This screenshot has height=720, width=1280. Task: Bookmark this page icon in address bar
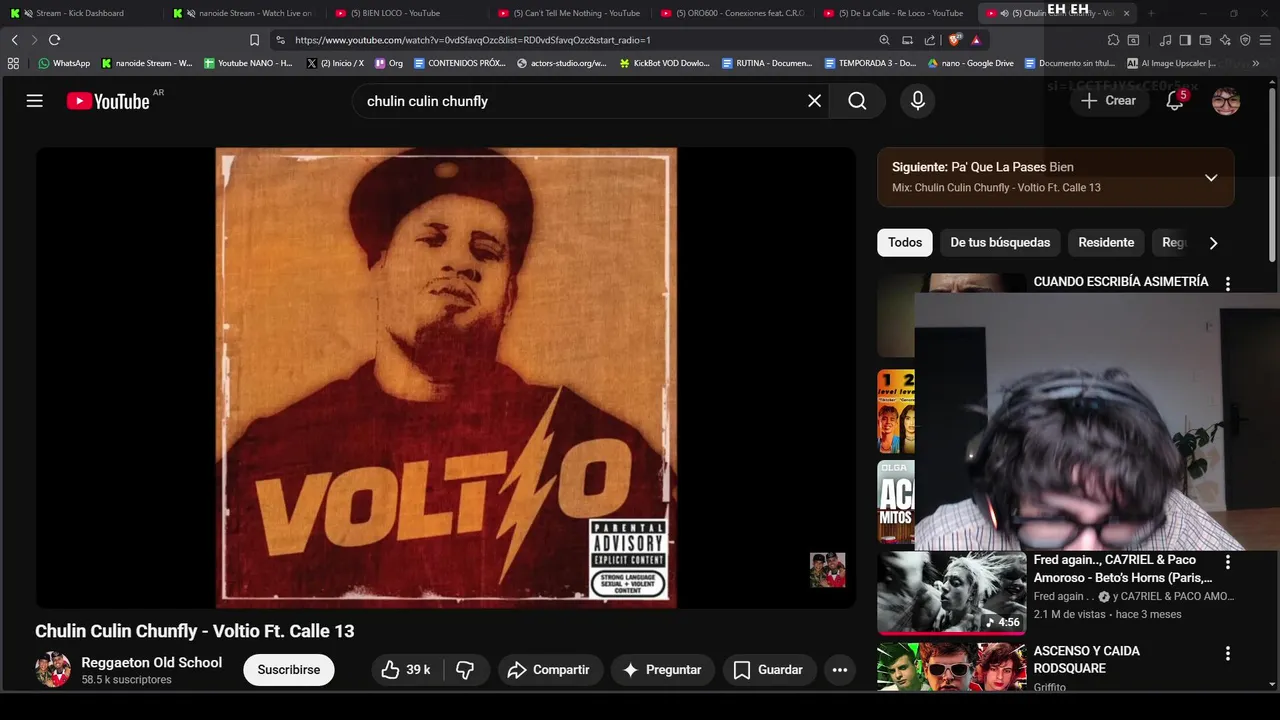(x=254, y=40)
